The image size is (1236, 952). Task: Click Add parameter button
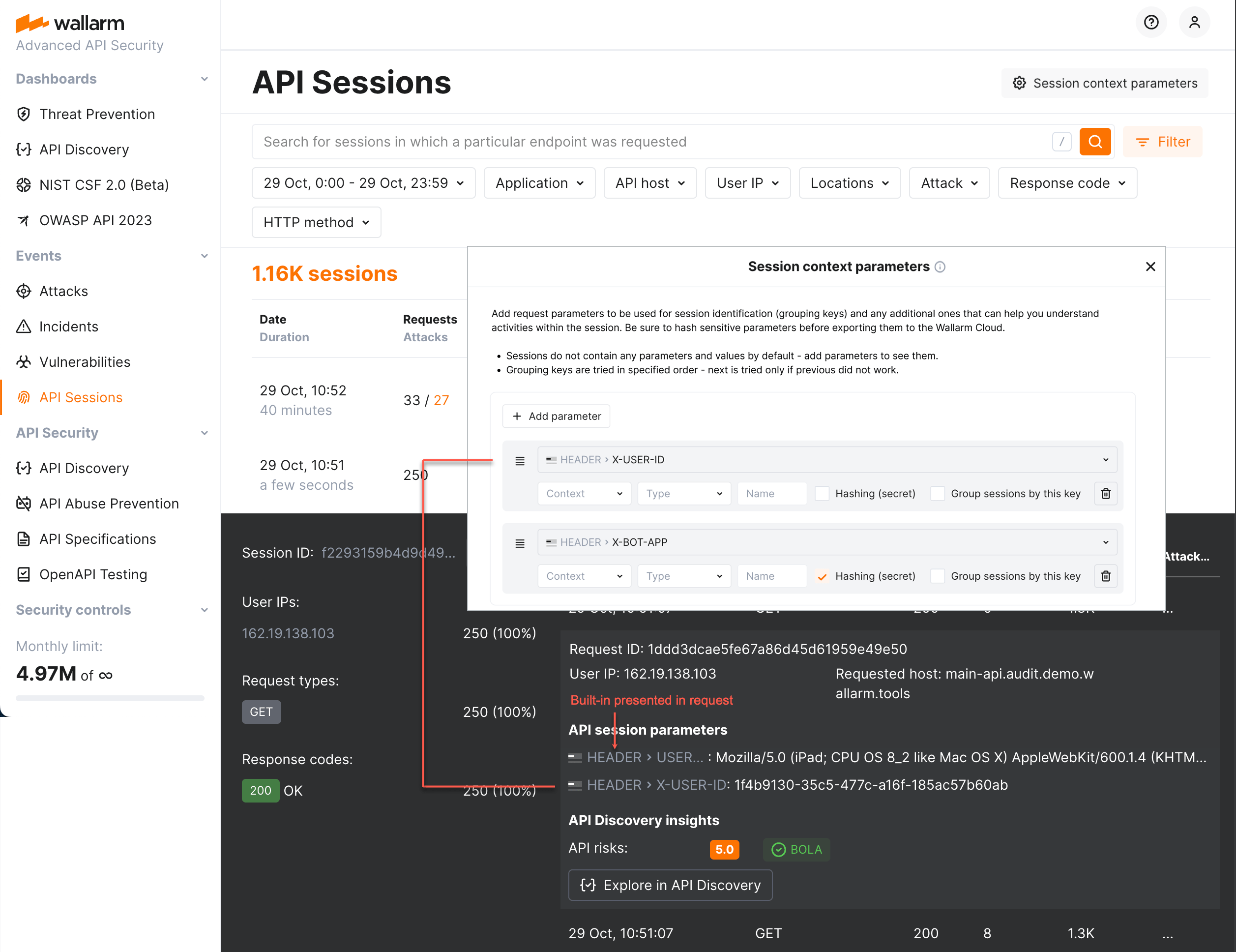point(557,416)
